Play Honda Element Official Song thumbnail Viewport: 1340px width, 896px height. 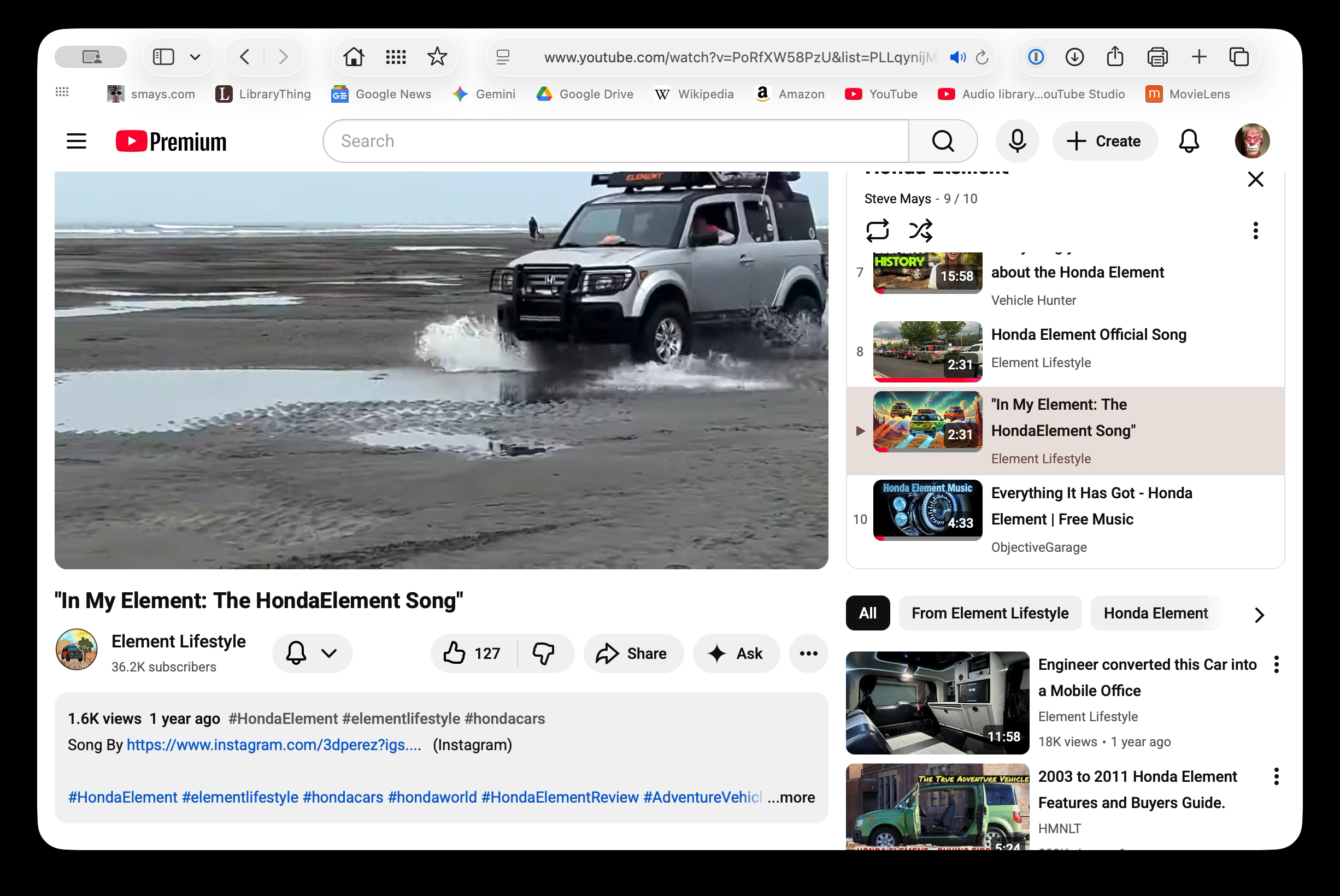coord(927,351)
